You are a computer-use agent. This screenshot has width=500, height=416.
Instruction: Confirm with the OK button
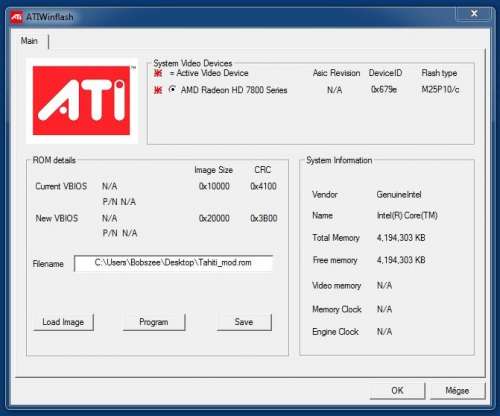397,390
